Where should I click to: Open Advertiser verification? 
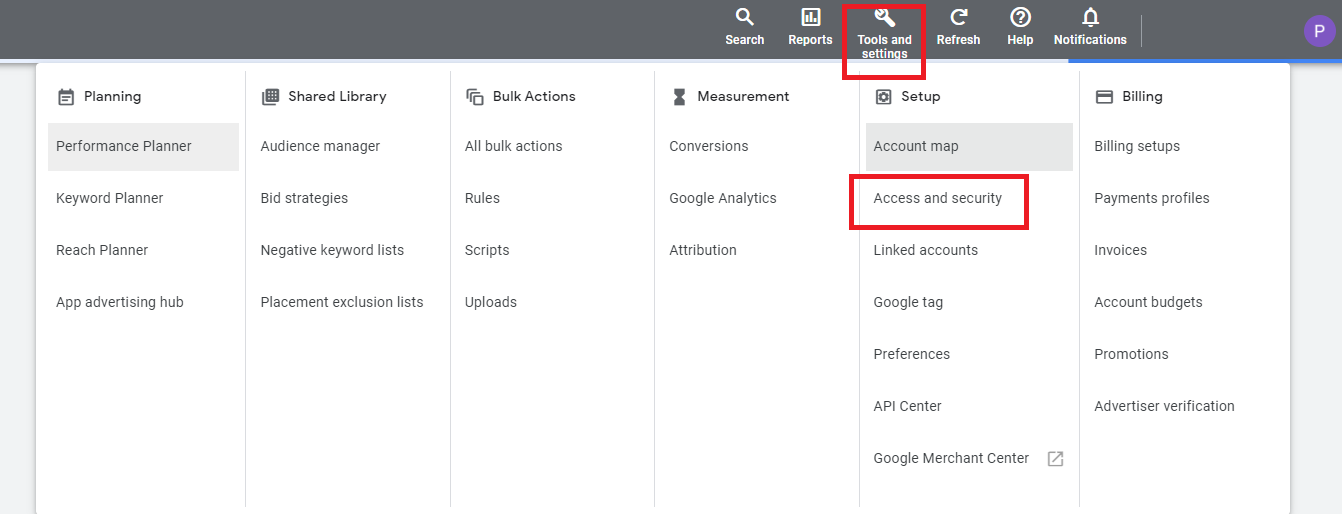coord(1164,406)
